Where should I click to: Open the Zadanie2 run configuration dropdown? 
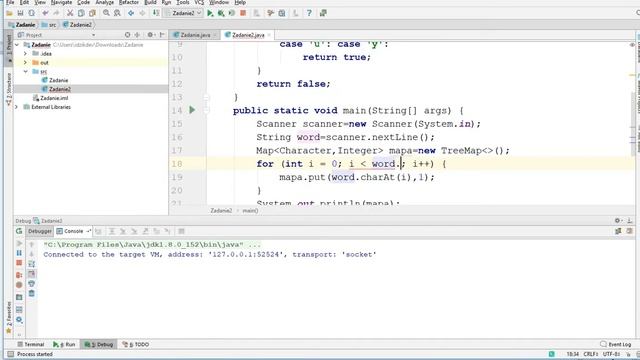coord(183,13)
